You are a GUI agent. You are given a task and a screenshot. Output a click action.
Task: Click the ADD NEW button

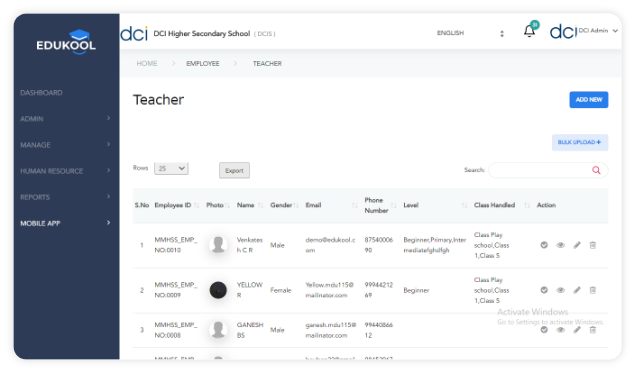pyautogui.click(x=588, y=100)
